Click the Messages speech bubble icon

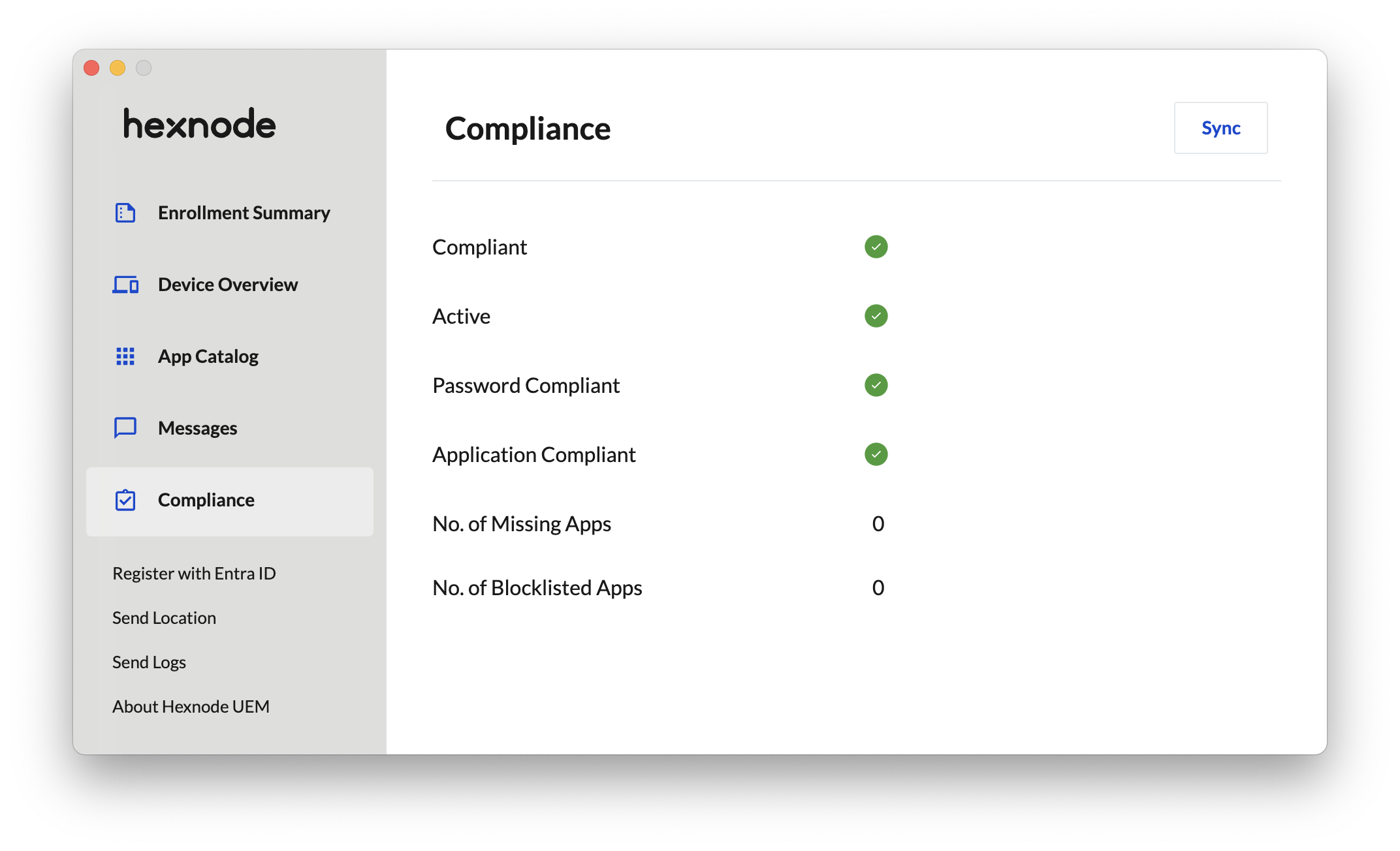pyautogui.click(x=125, y=428)
